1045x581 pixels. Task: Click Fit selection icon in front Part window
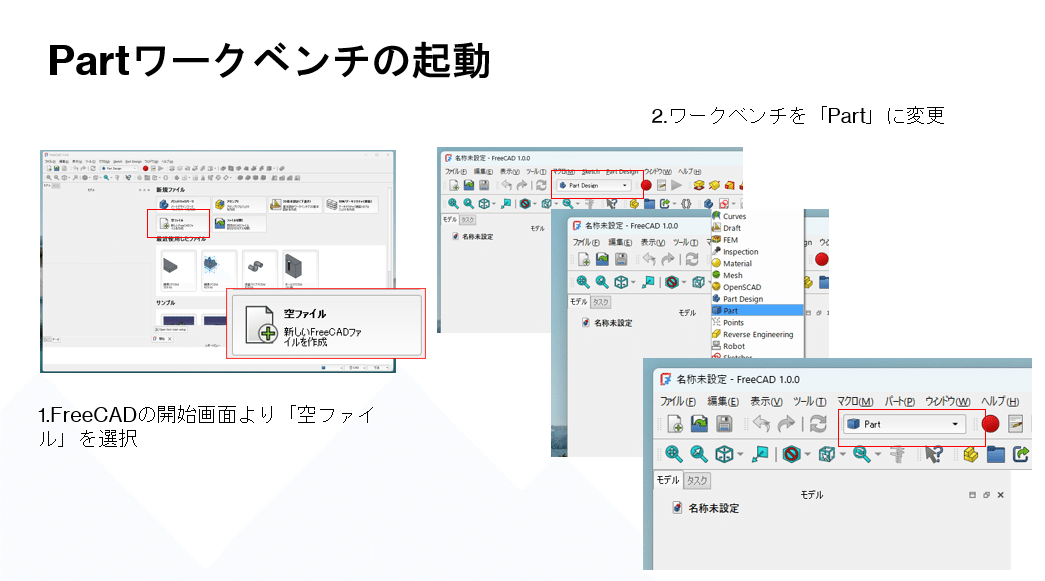pyautogui.click(x=698, y=454)
